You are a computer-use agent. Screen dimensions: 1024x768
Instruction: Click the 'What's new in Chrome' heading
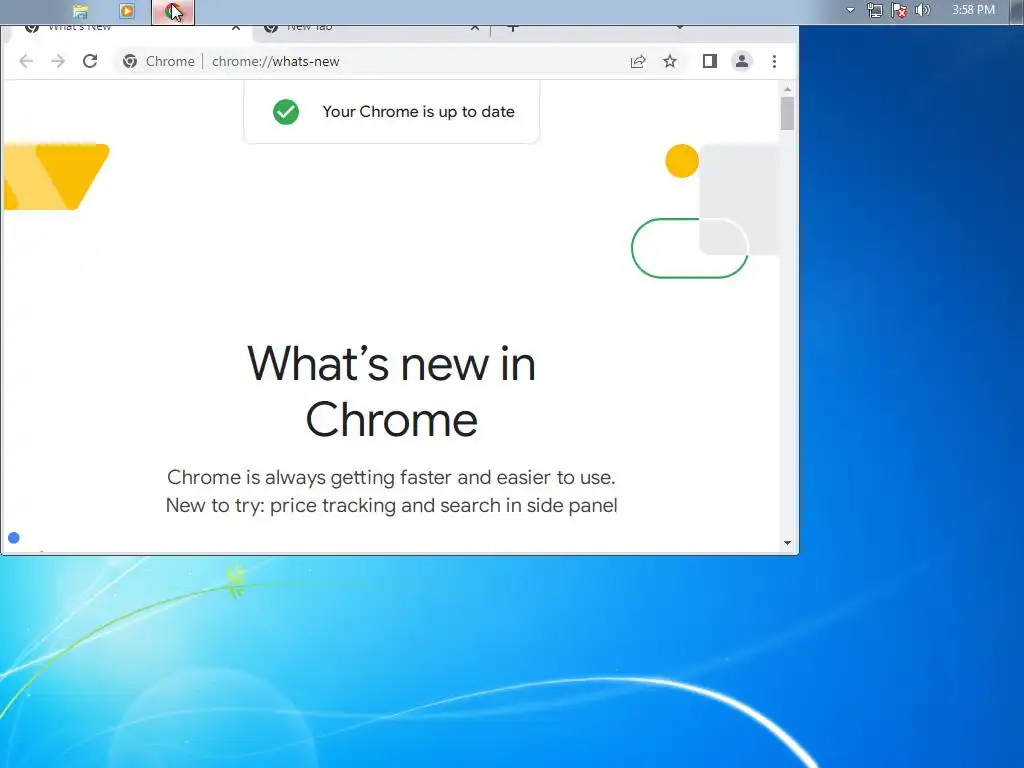pyautogui.click(x=391, y=391)
